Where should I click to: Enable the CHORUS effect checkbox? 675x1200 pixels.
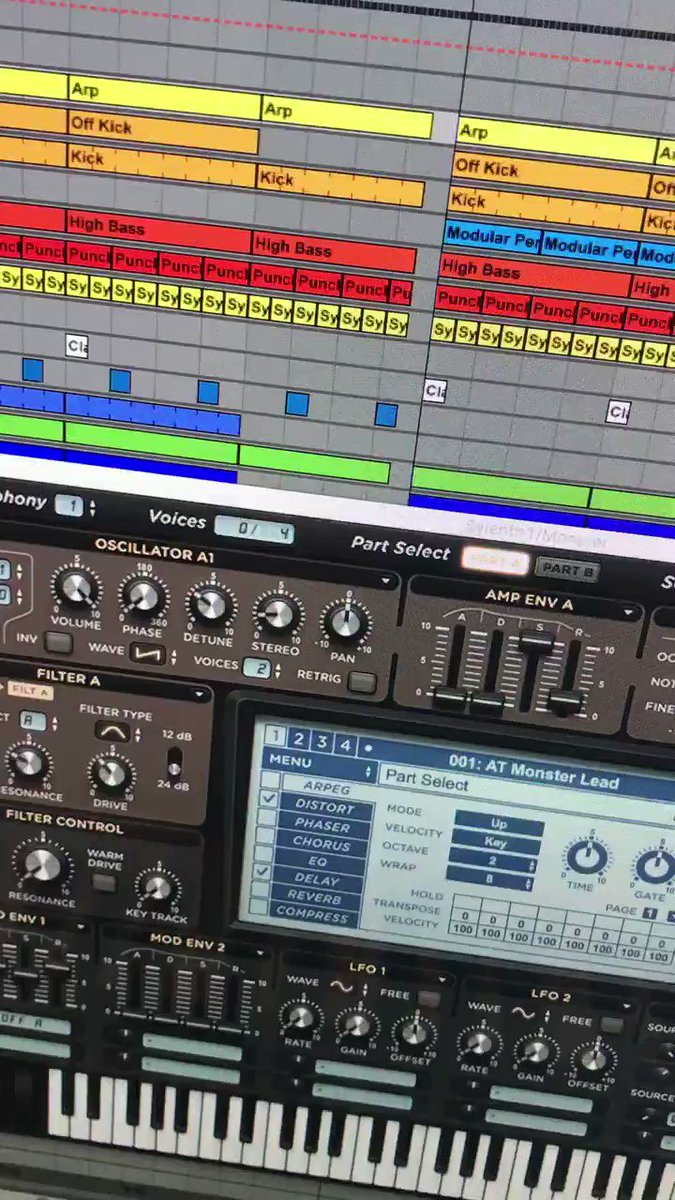[x=267, y=837]
